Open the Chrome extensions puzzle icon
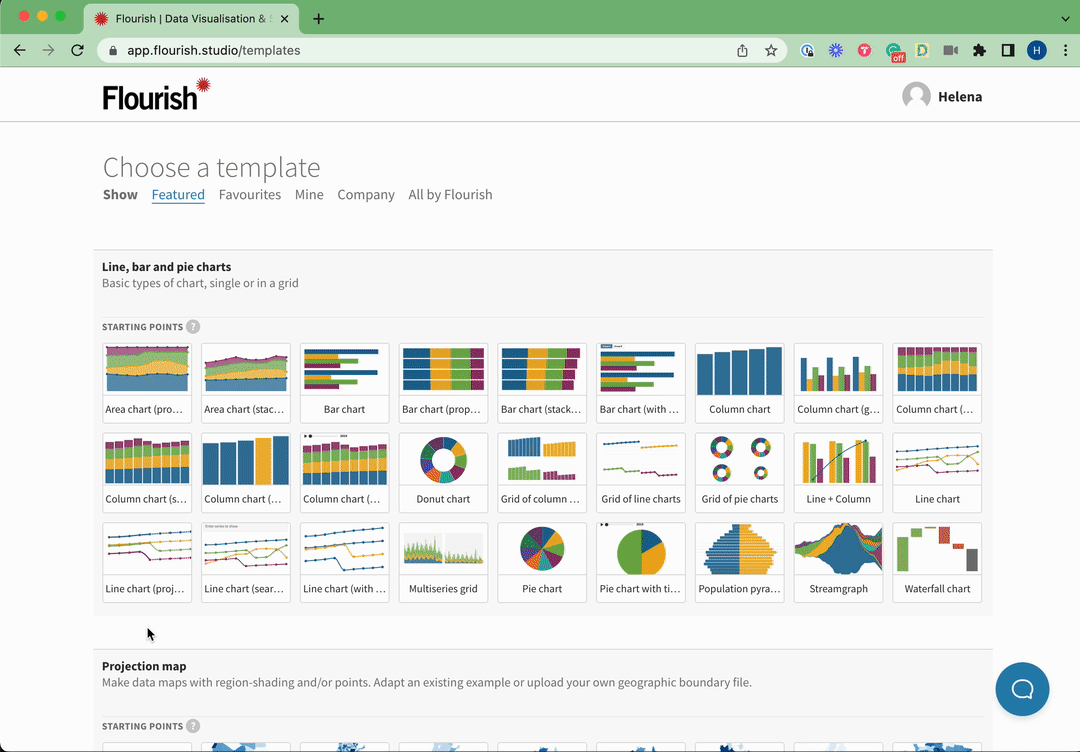Screen dimensions: 1080x752 [x=979, y=50]
